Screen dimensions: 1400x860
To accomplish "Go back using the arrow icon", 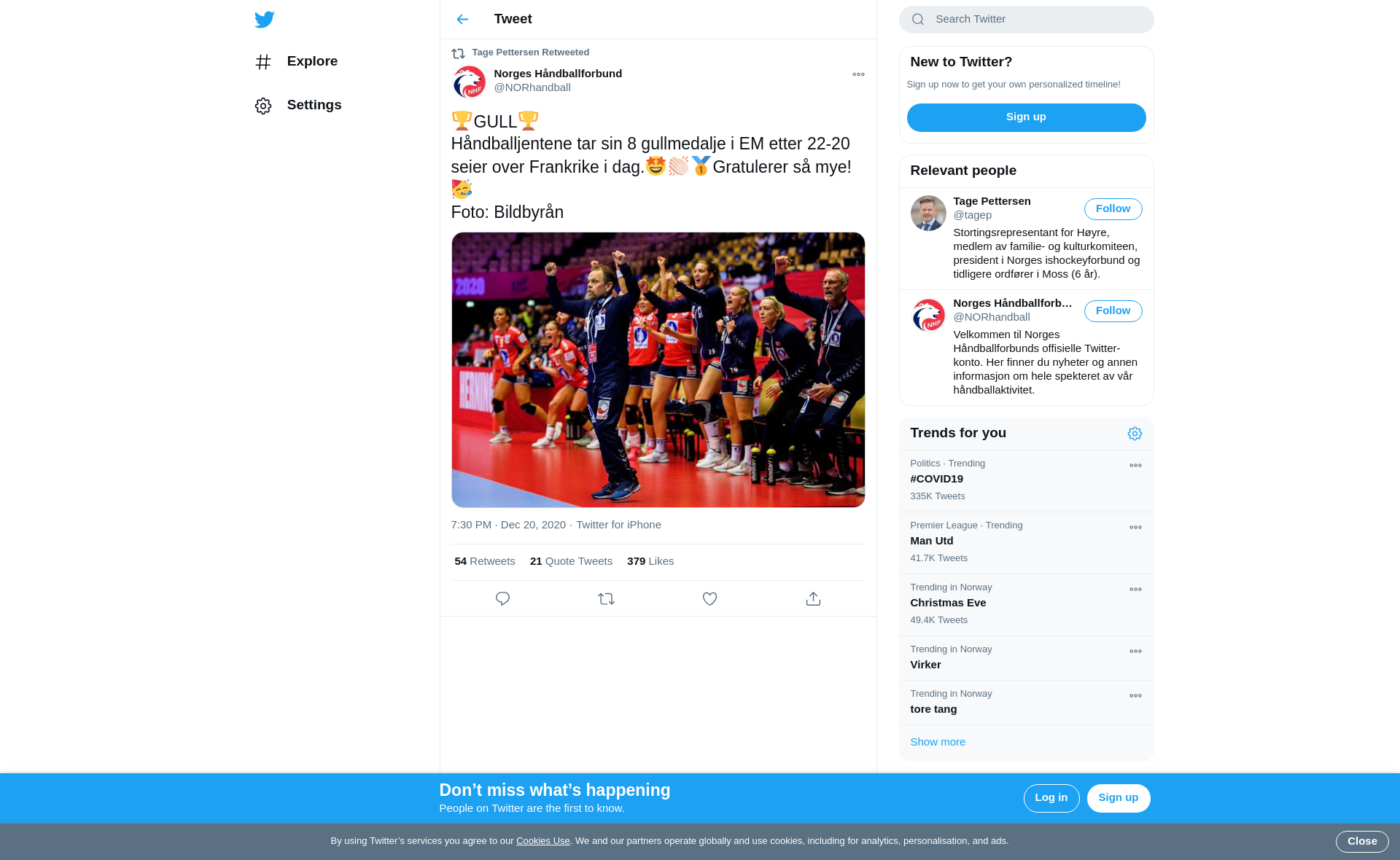I will [x=462, y=20].
